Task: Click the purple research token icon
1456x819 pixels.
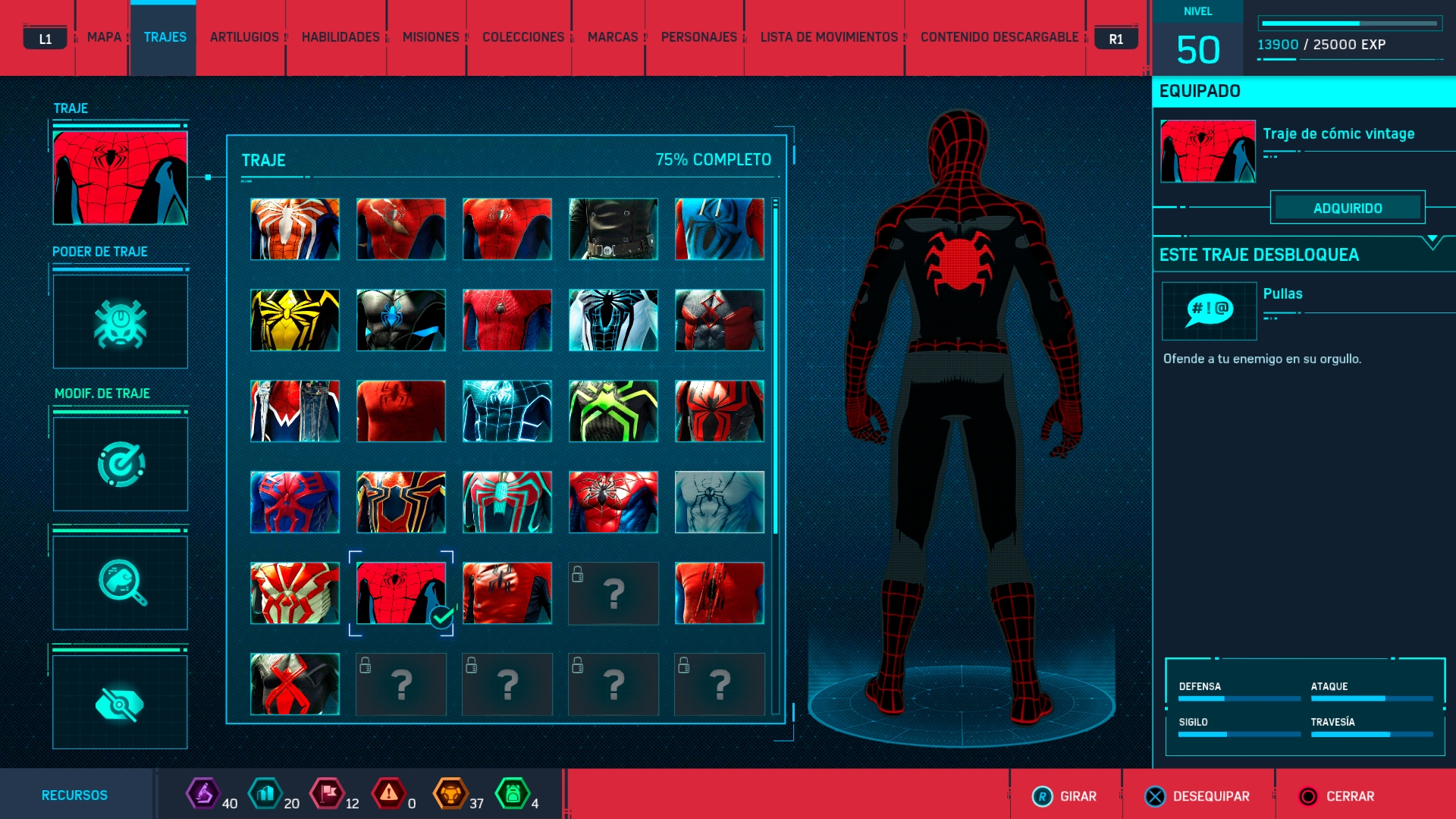Action: pos(203,794)
